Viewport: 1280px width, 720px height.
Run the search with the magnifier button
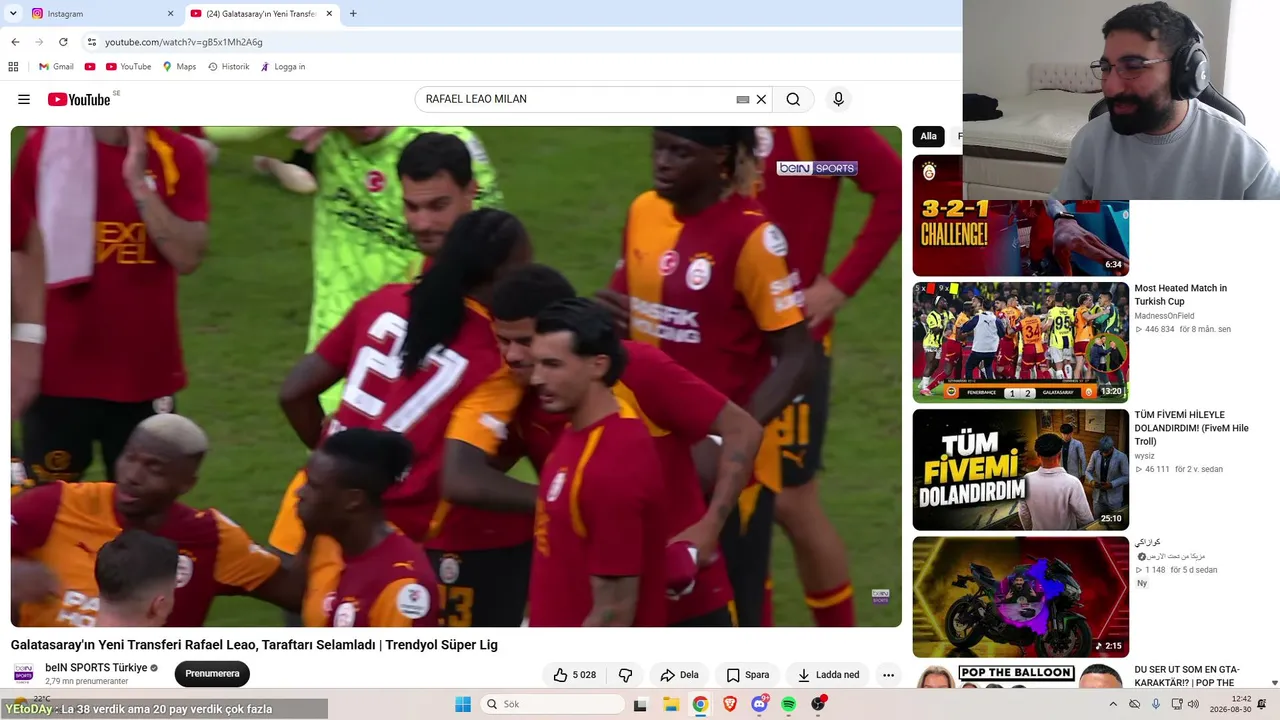(x=793, y=99)
